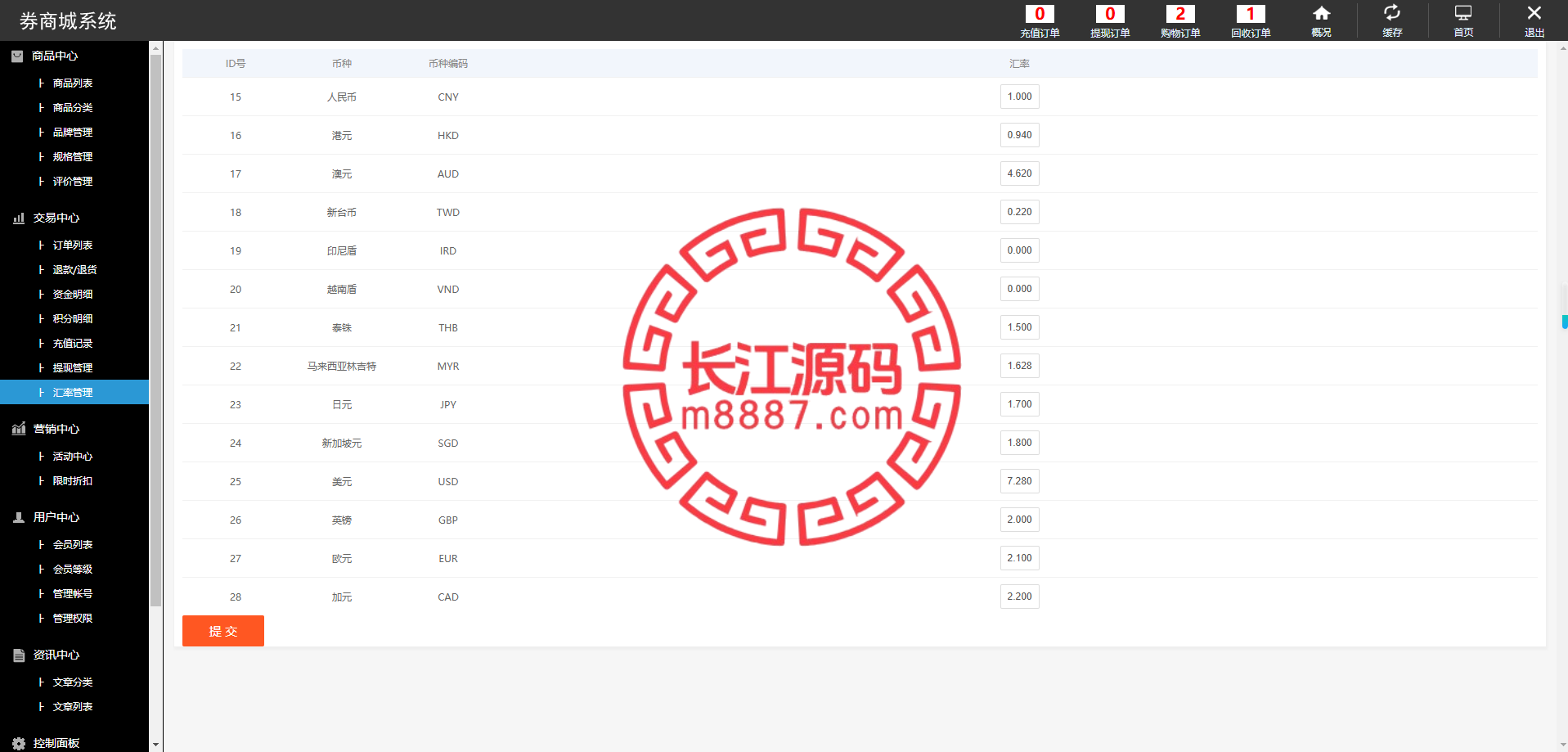The width and height of the screenshot is (1568, 752).
Task: Collapse the 资讯中心 menu group
Action: pyautogui.click(x=56, y=655)
